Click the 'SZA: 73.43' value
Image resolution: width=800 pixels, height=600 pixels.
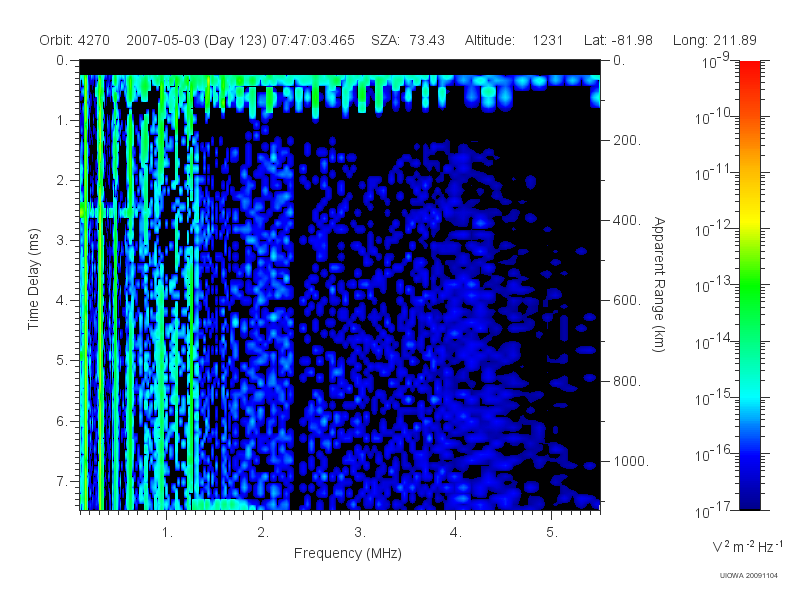[408, 40]
